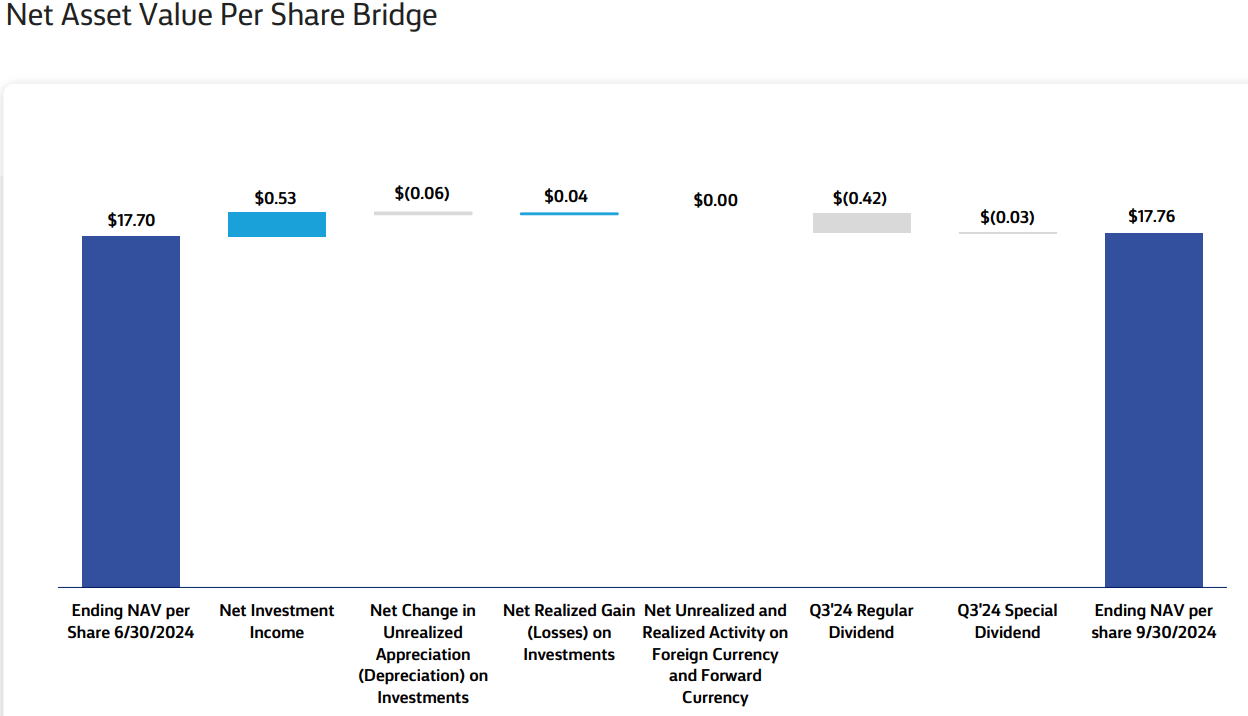The image size is (1248, 716).
Task: Click the $0.04 value label above its bar
Action: coord(568,196)
